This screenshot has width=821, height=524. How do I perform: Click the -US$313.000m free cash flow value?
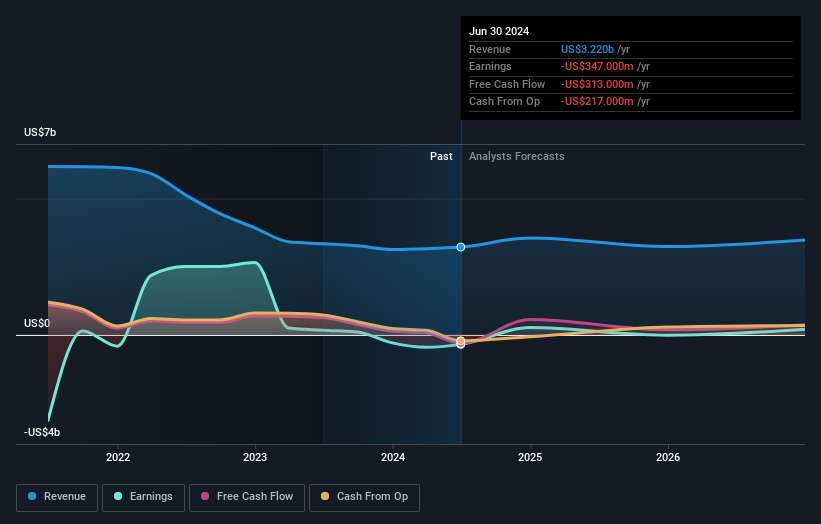point(597,84)
